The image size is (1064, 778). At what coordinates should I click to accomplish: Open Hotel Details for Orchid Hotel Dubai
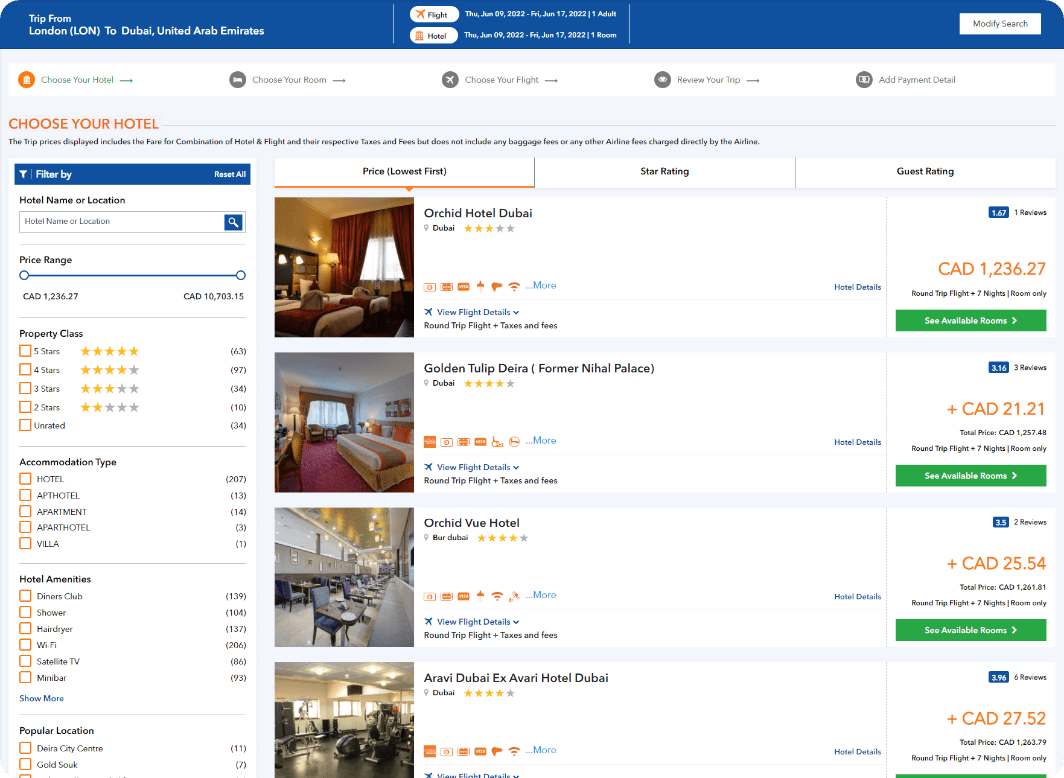858,288
